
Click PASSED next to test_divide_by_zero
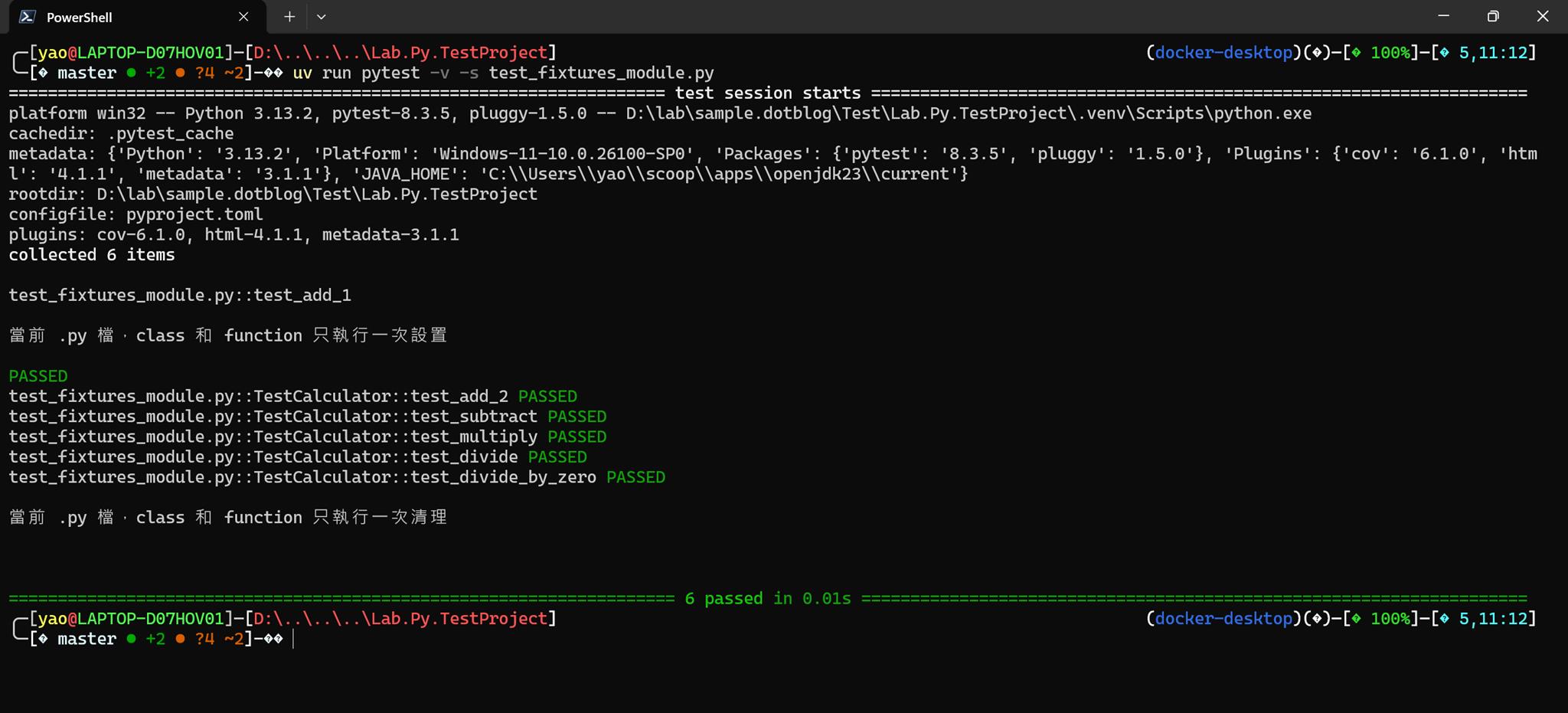(x=635, y=477)
